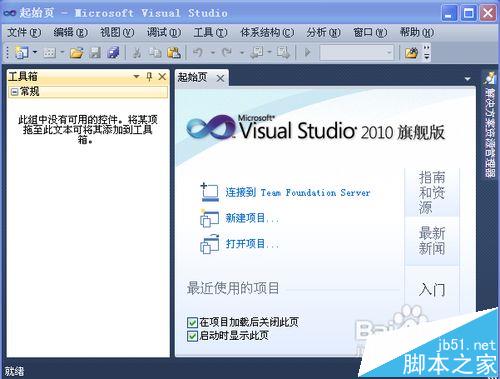
Task: Click the Start Debugging play icon
Action: 308,52
